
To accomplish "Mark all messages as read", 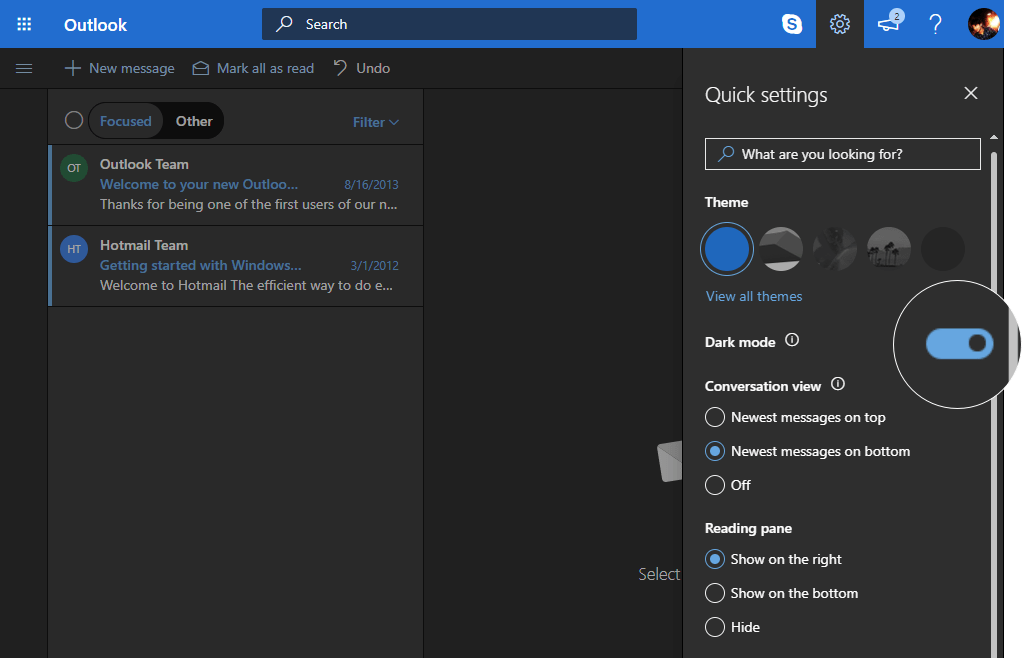I will [252, 68].
